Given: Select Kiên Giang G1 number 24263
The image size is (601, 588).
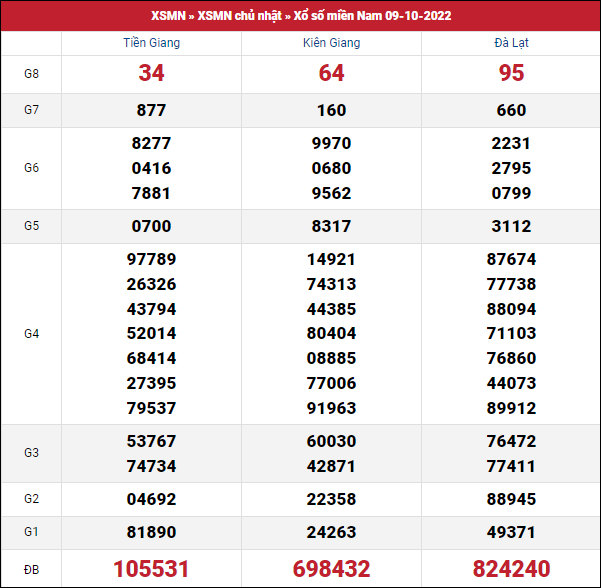Looking at the screenshot, I should pyautogui.click(x=331, y=532).
